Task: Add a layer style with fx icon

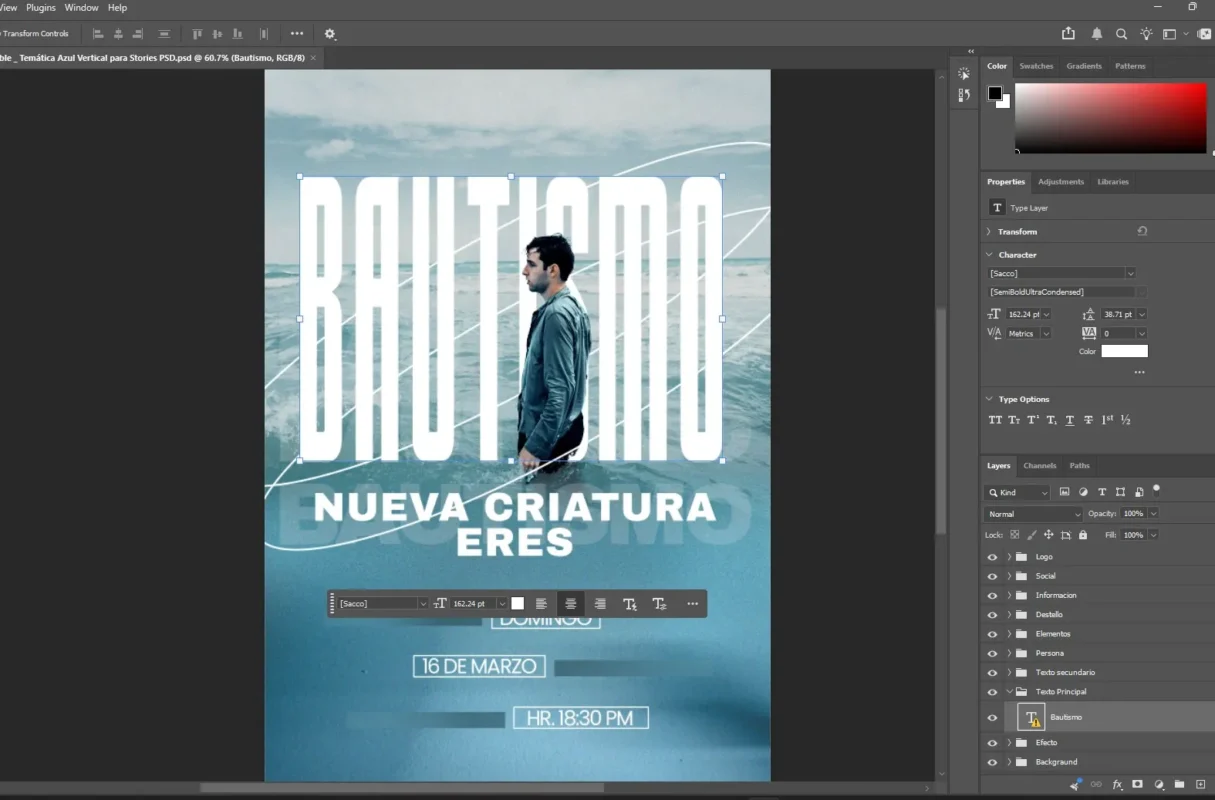Action: point(1118,785)
